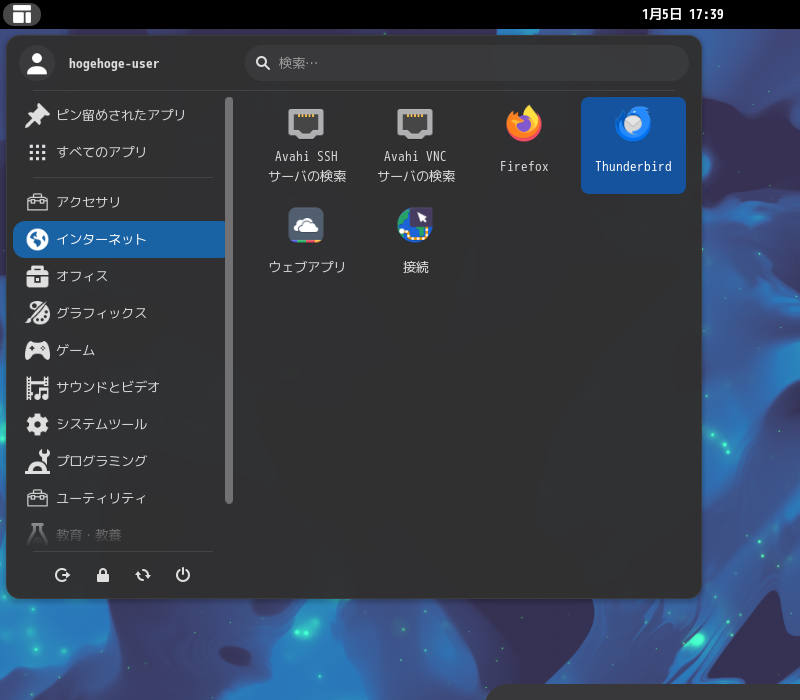Open the ユーティリティ category
The height and width of the screenshot is (700, 800).
119,498
